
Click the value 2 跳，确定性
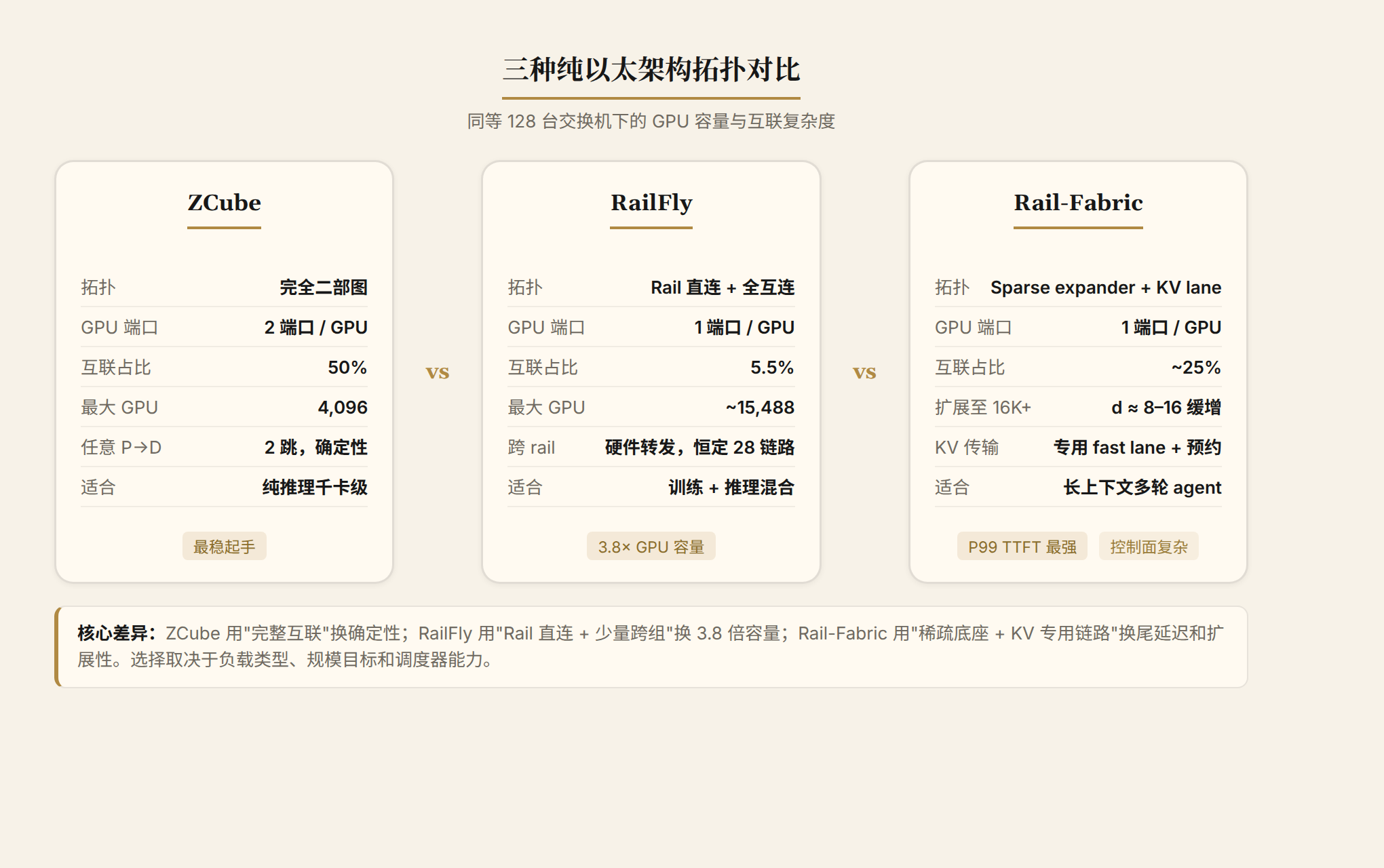(315, 448)
